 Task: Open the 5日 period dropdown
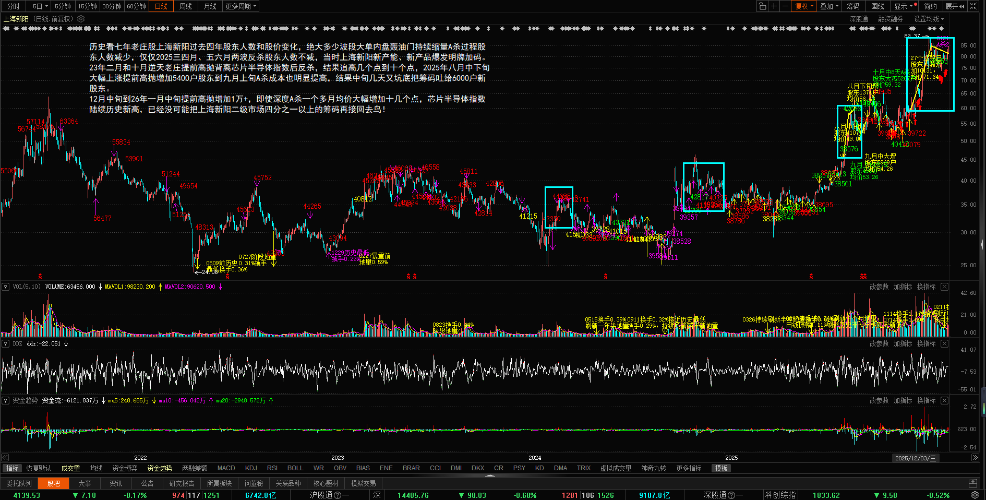point(38,6)
